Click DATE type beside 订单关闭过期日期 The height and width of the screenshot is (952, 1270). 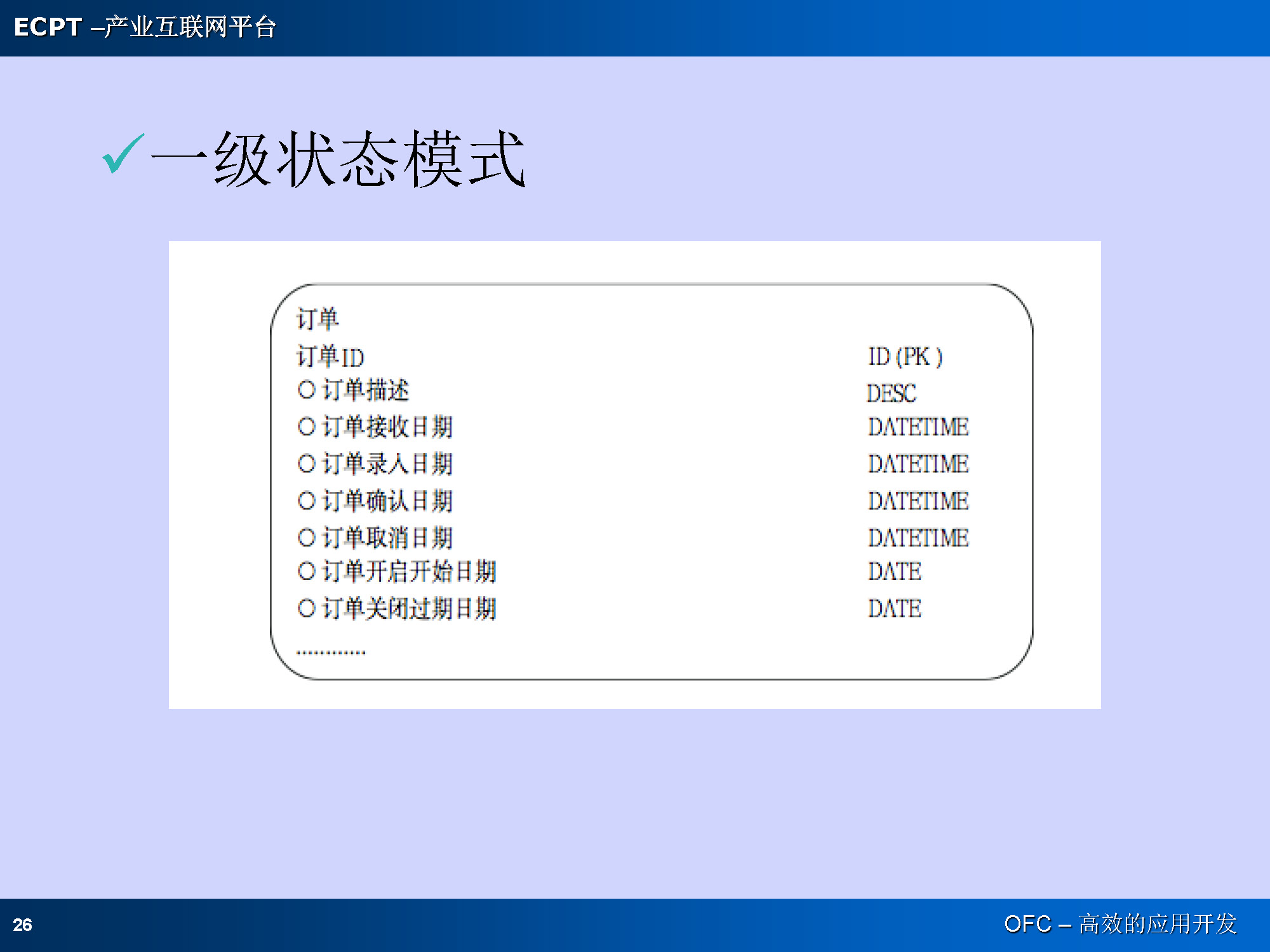point(894,609)
